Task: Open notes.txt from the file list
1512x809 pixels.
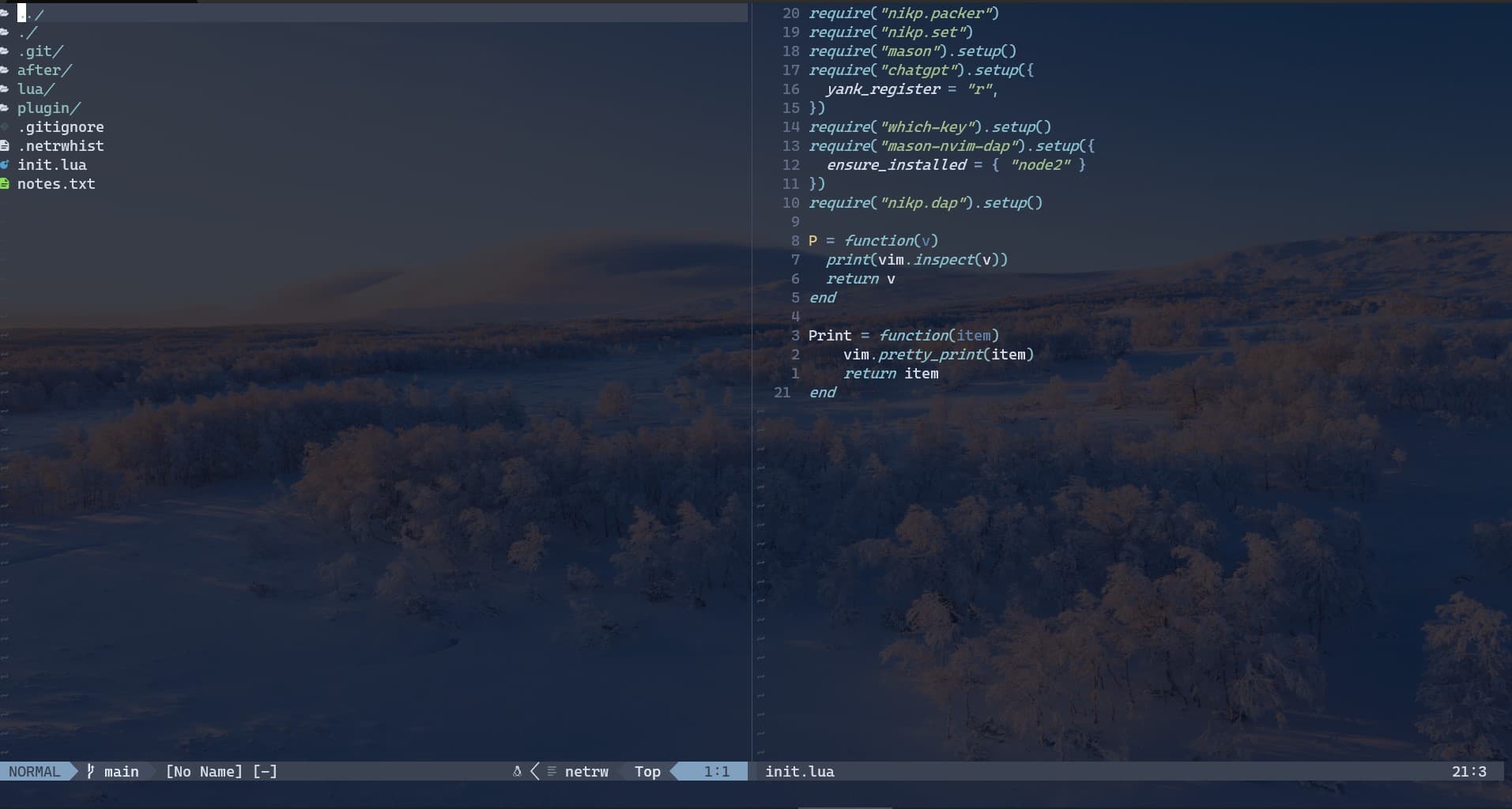Action: coord(57,184)
